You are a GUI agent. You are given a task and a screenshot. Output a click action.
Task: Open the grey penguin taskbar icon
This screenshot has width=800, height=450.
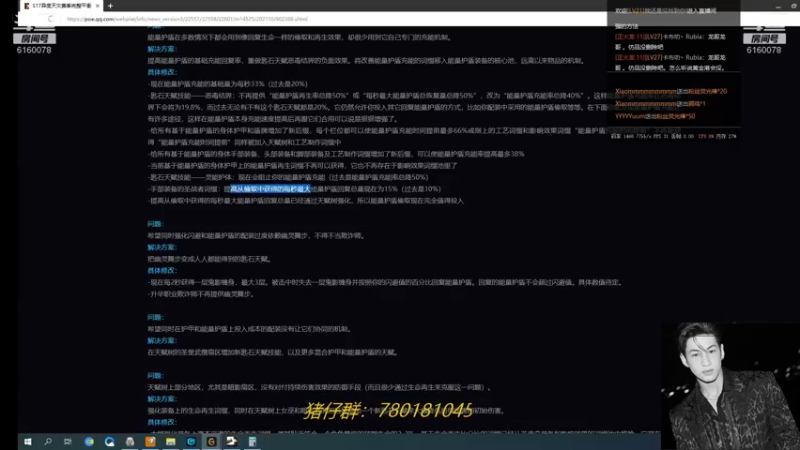pos(130,442)
